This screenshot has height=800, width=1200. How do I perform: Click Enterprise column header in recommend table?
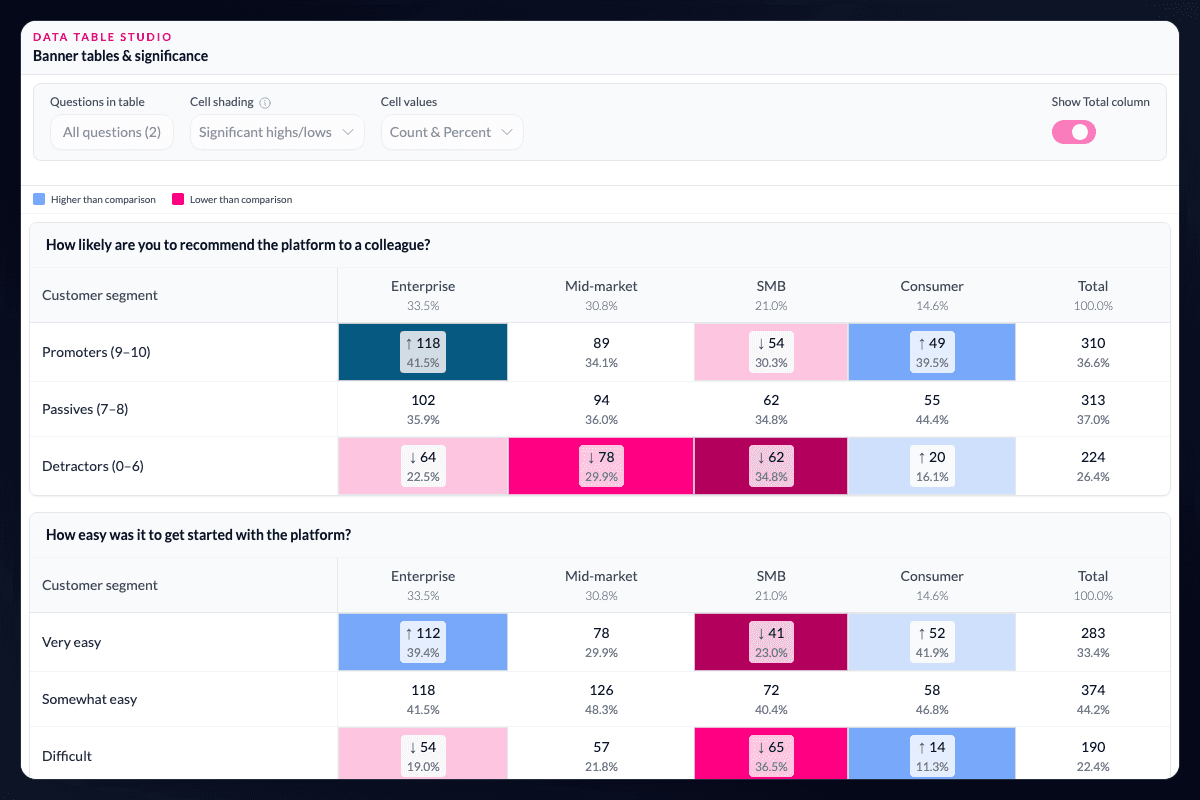pos(423,295)
